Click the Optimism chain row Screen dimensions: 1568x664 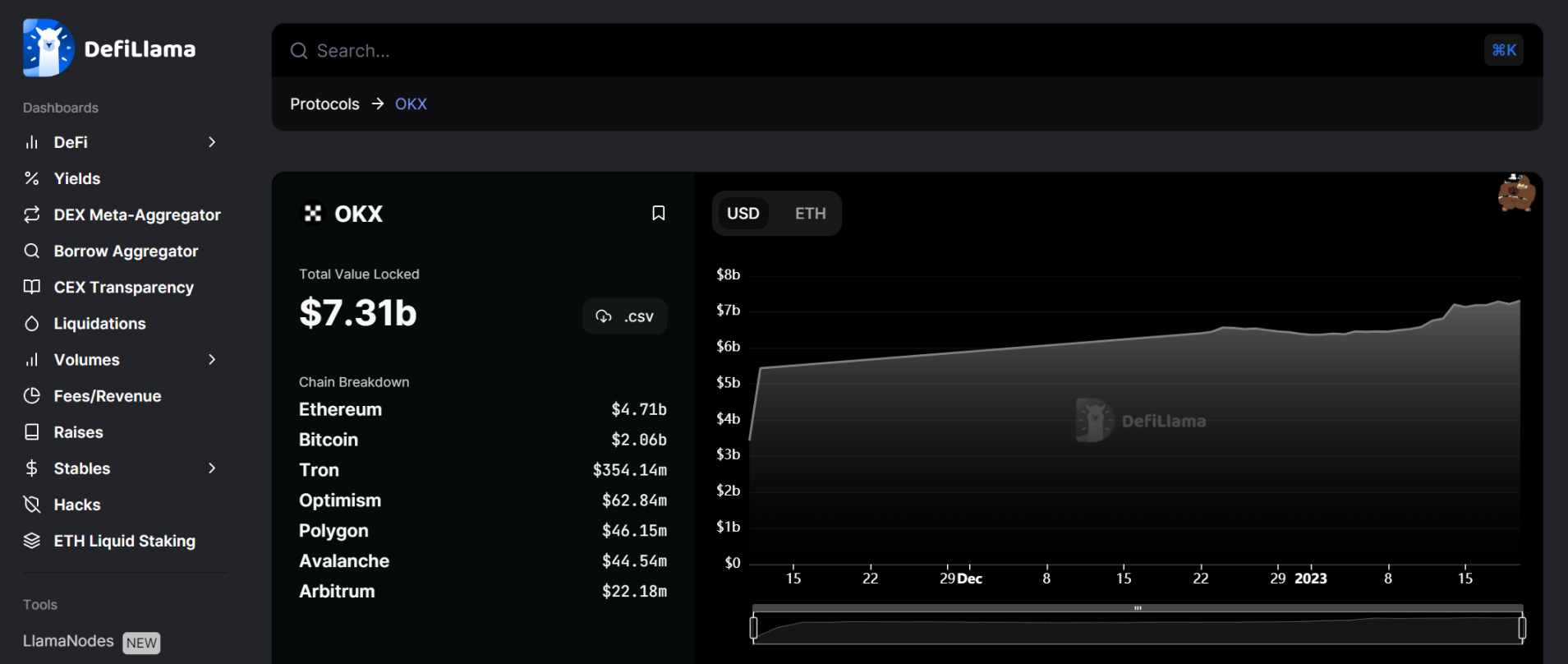483,500
